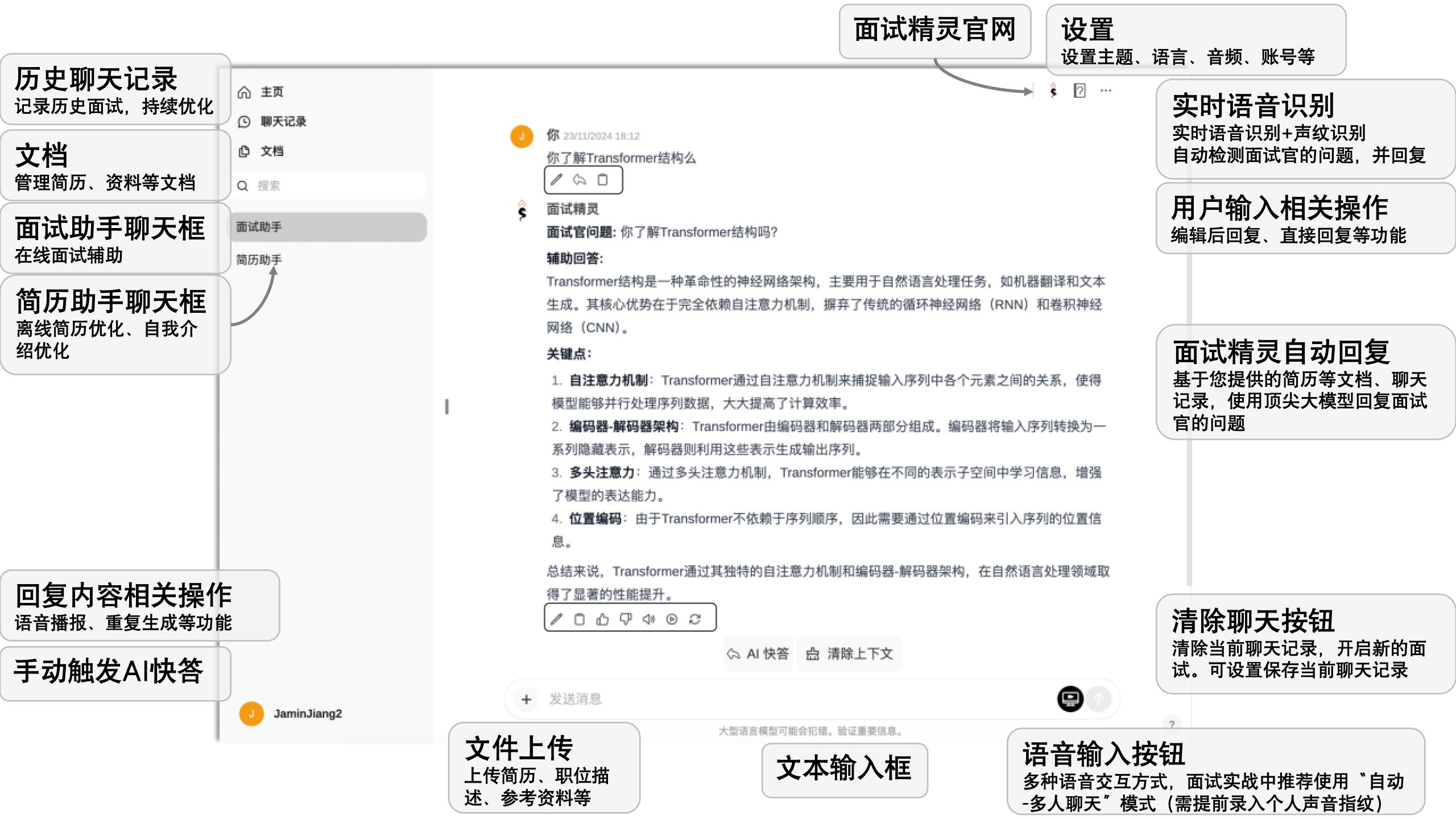Click the 发送消息 text input box
1456x819 pixels.
pyautogui.click(x=682, y=699)
